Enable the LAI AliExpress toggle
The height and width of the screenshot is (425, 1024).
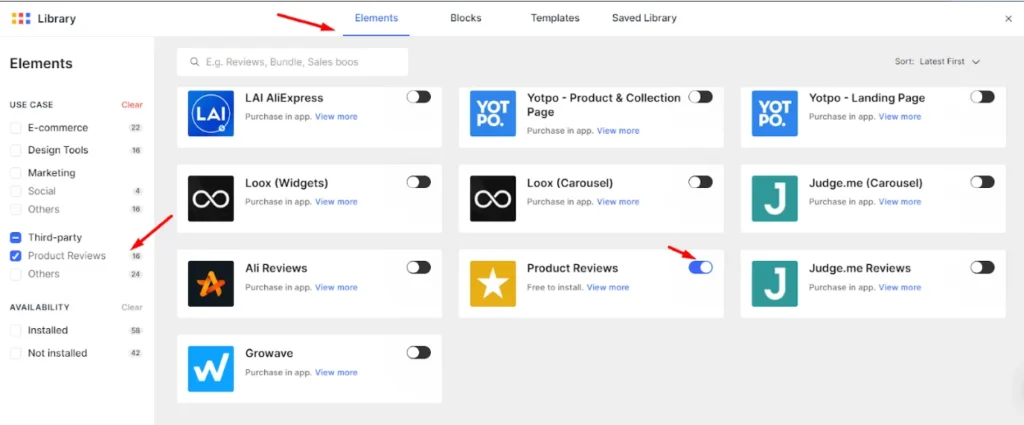coord(419,97)
